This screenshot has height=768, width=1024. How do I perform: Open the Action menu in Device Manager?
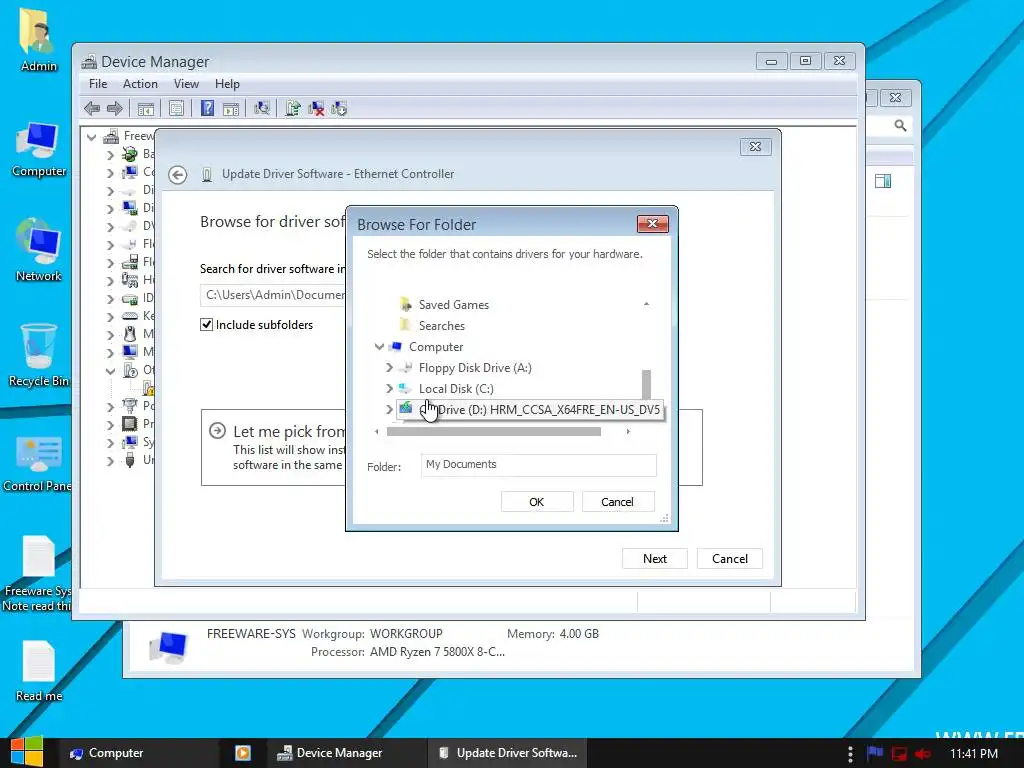click(x=140, y=84)
